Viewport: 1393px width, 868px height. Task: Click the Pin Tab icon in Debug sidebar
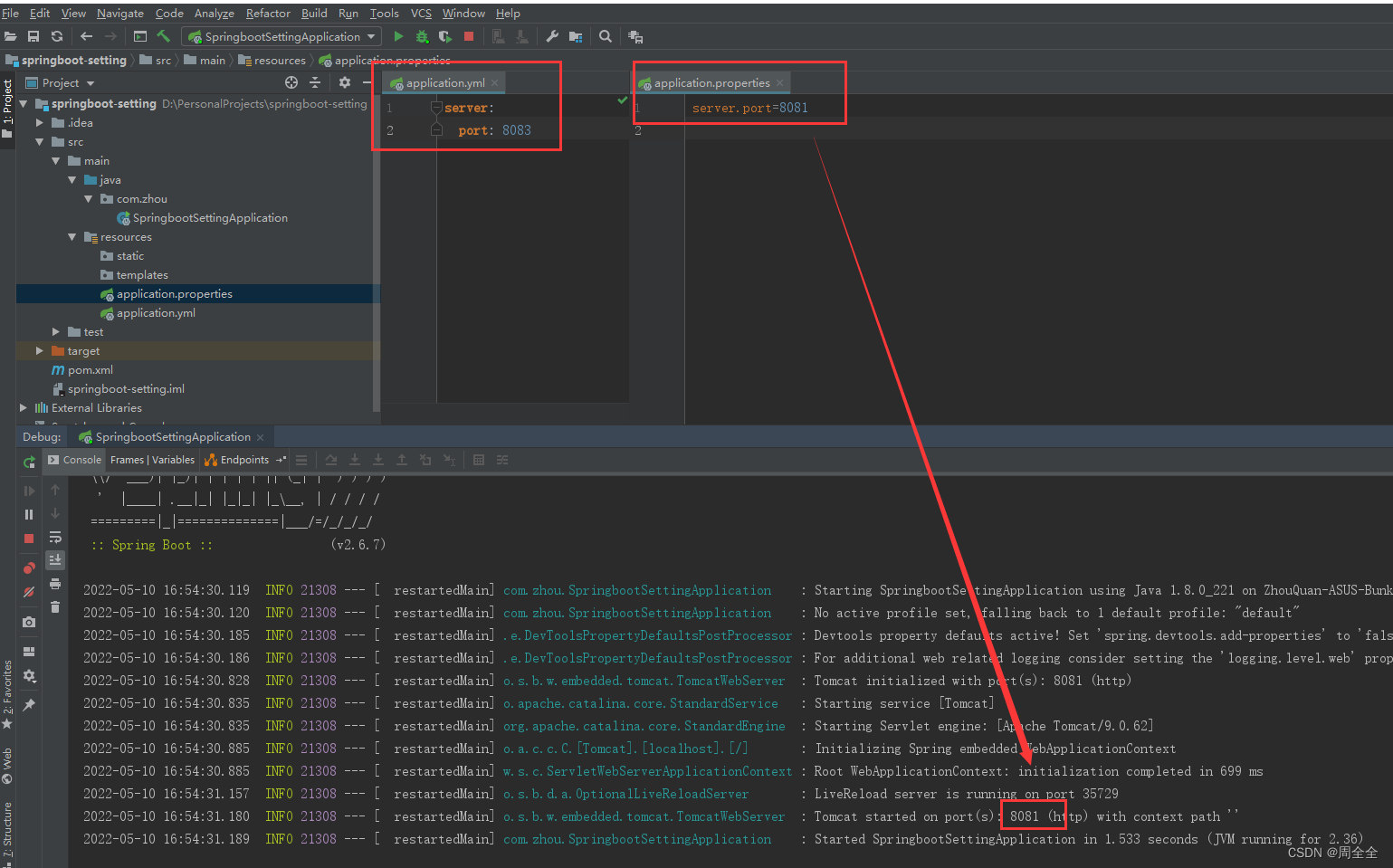(x=29, y=705)
